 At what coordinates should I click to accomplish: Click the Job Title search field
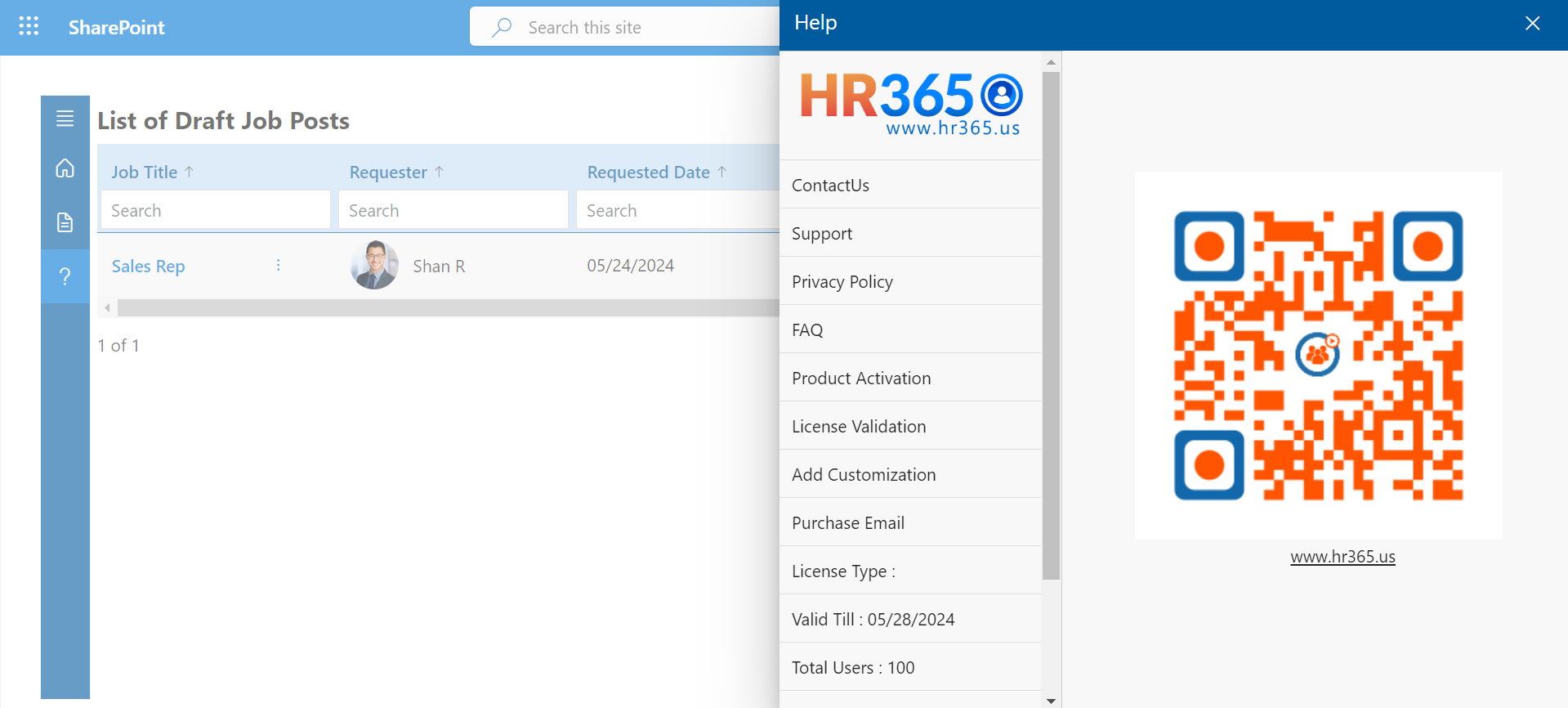pyautogui.click(x=216, y=210)
